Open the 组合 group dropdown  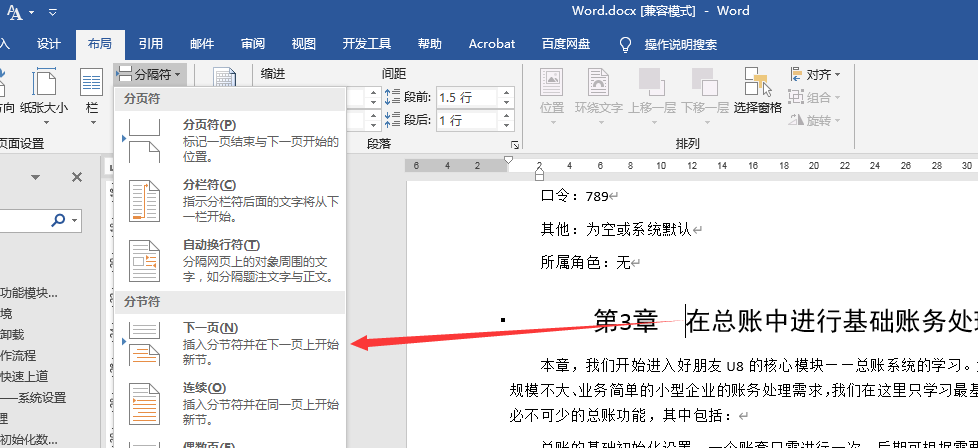(x=815, y=97)
